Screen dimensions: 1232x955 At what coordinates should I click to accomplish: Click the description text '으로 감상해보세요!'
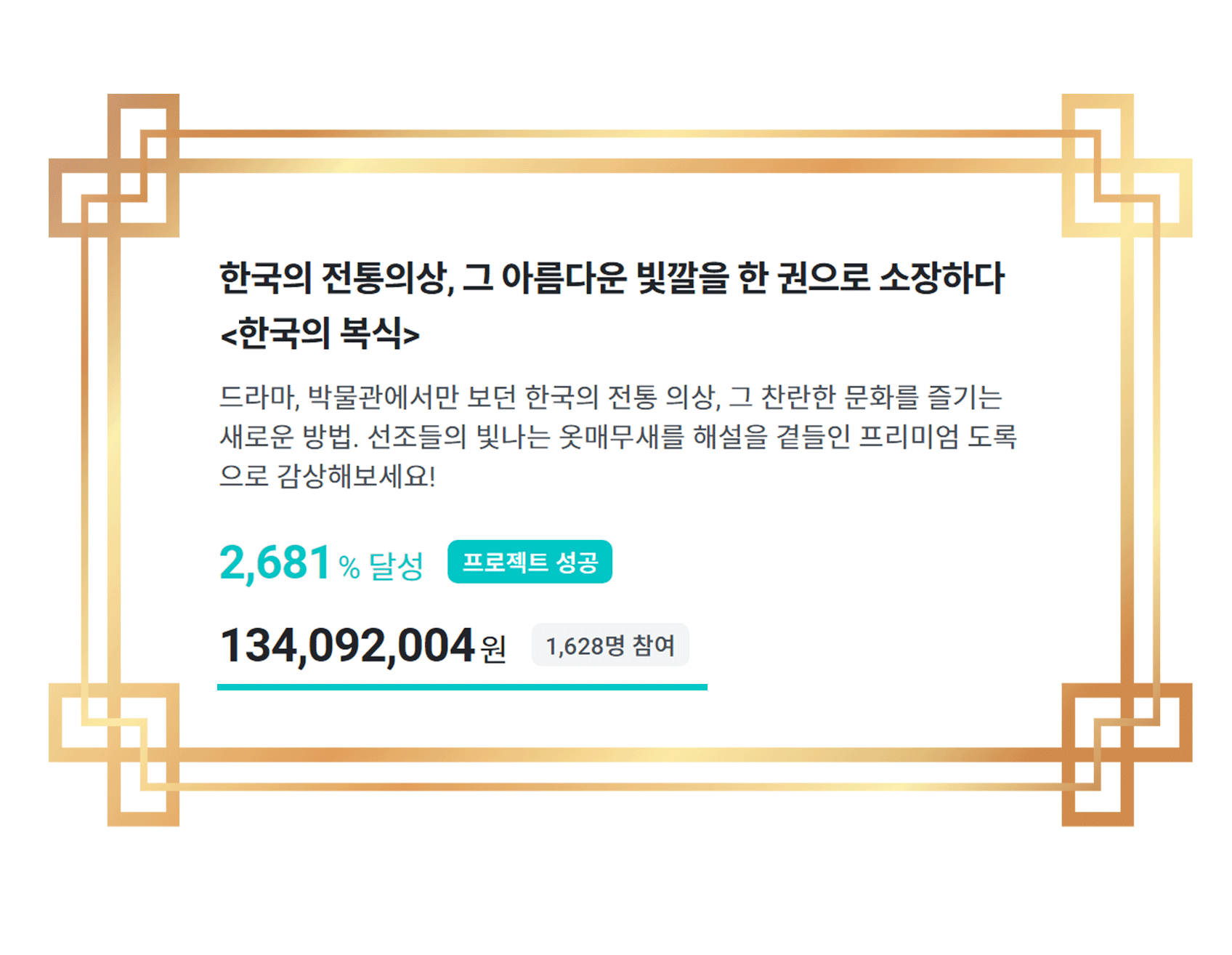[328, 476]
